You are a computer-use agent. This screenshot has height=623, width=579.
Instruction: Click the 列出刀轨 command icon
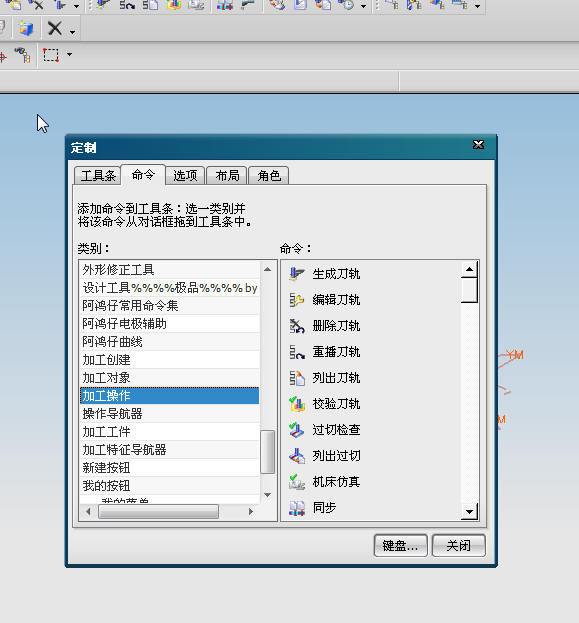(297, 378)
